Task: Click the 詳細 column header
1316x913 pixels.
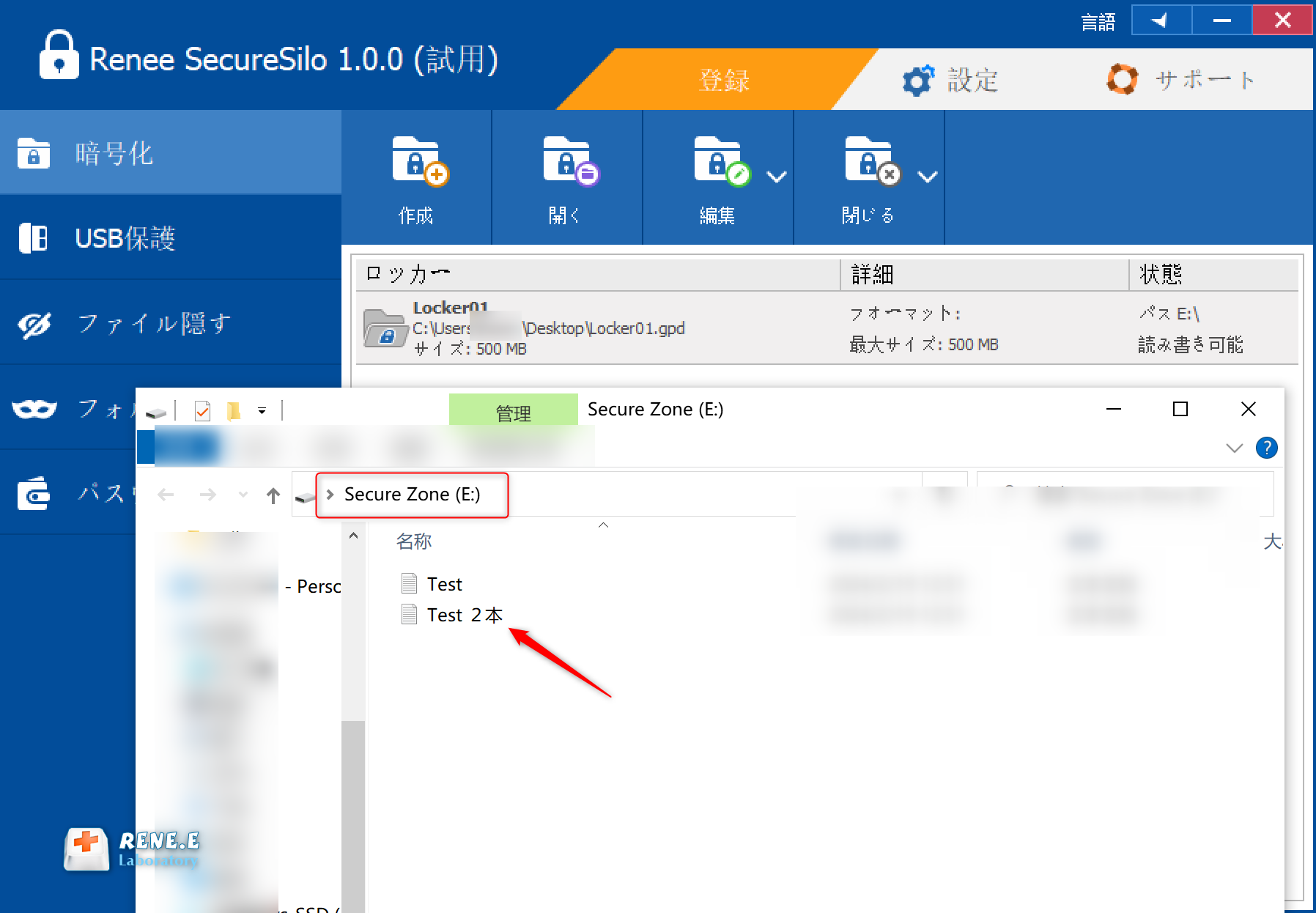Action: tap(985, 274)
